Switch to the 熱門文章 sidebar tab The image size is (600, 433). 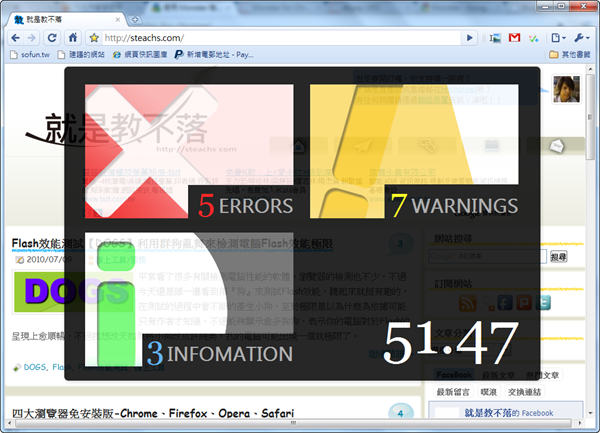coord(542,375)
